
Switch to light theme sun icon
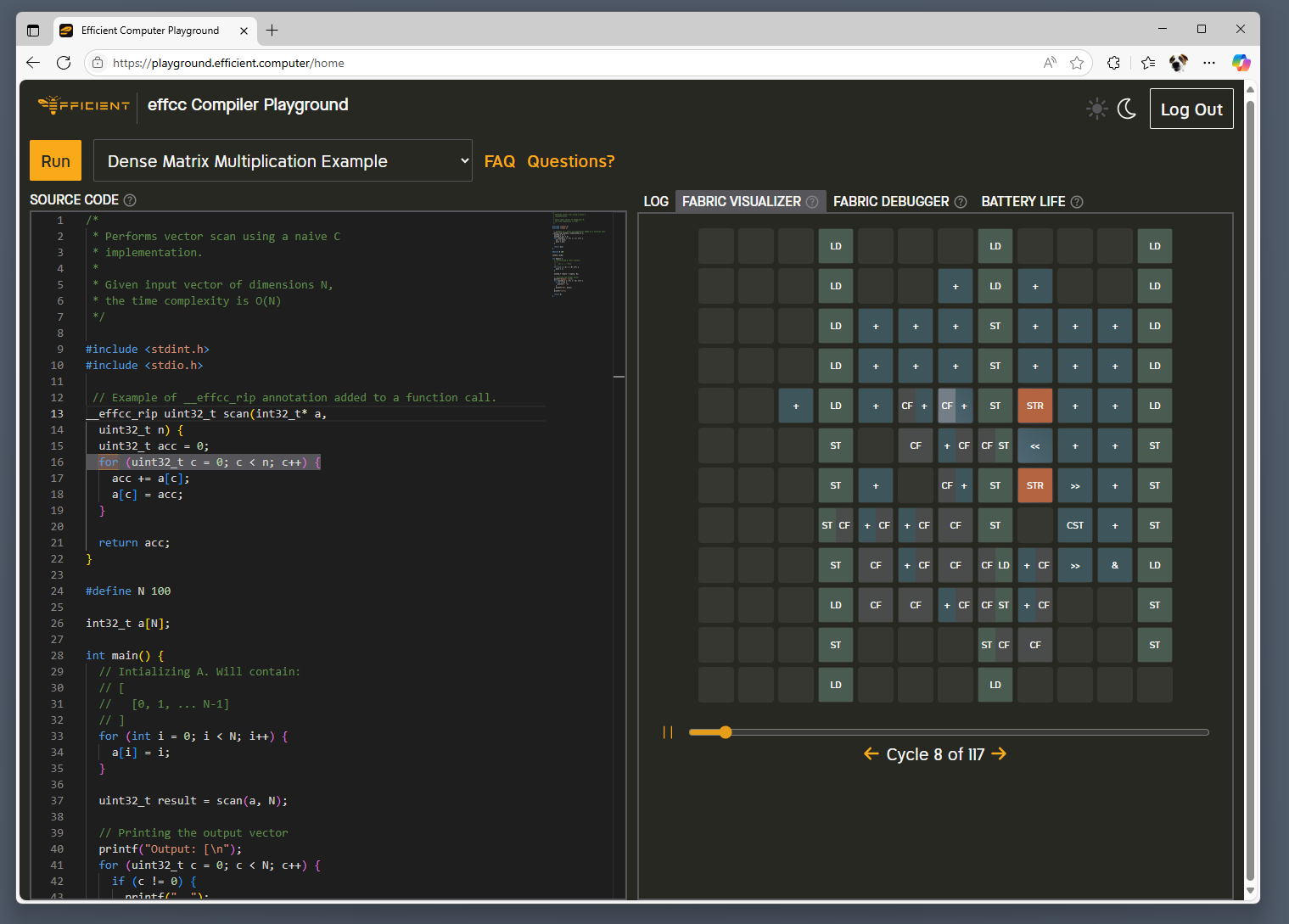[x=1096, y=109]
